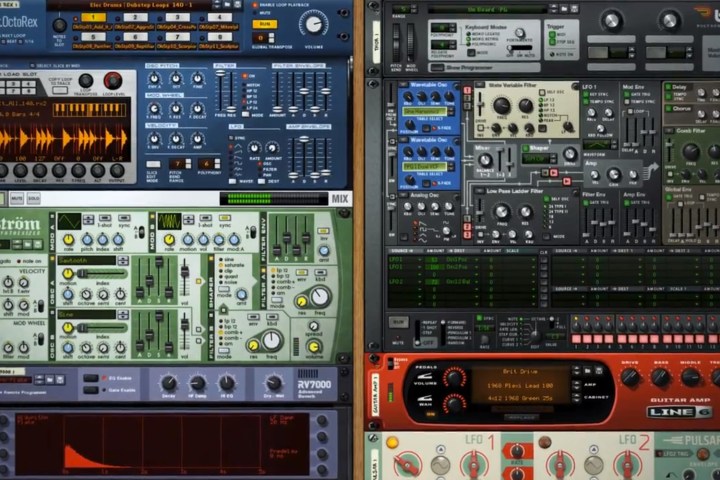Screen dimensions: 720x480
Task: Click the Line 6 amp Drive knob
Action: 630,377
